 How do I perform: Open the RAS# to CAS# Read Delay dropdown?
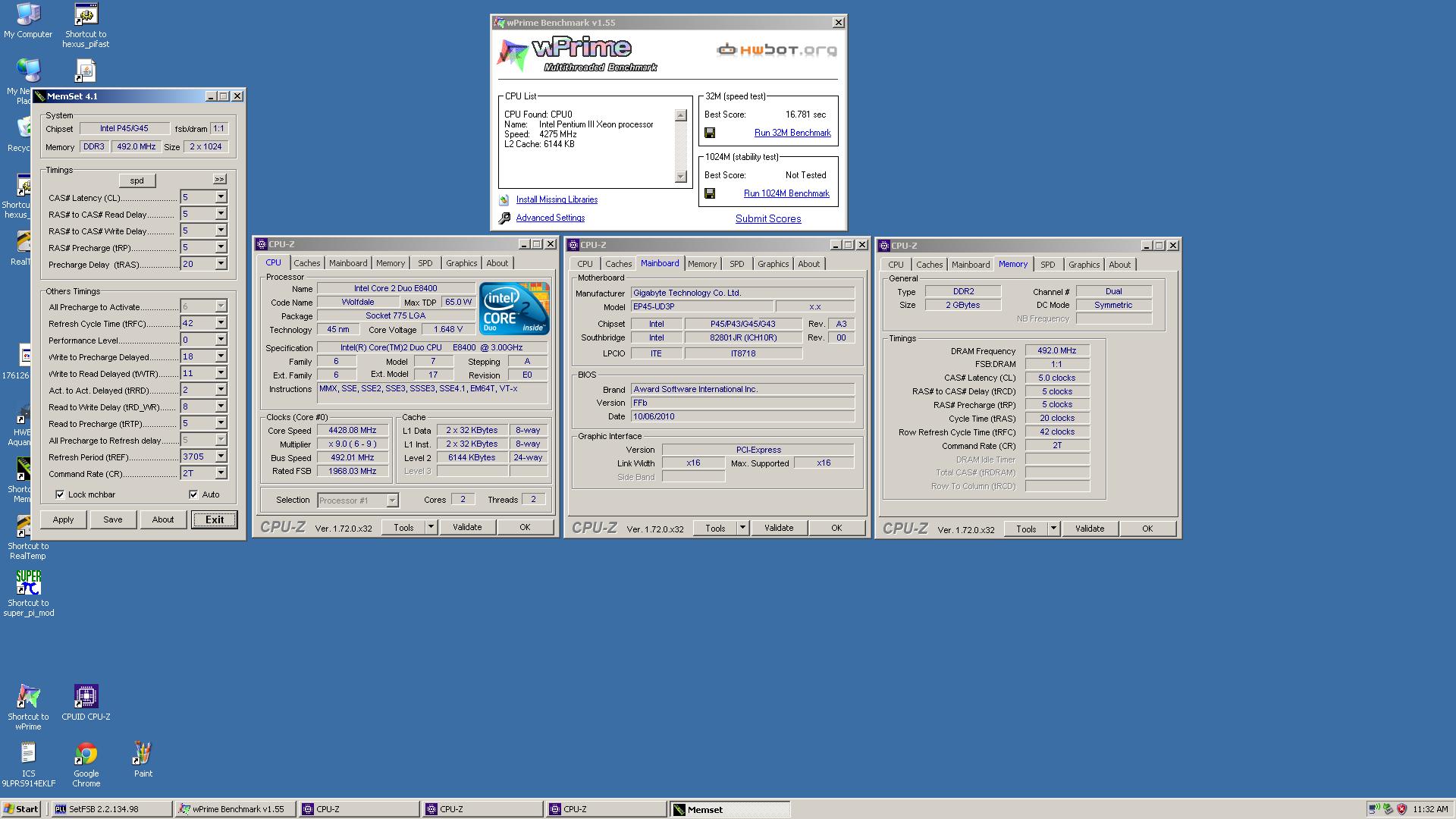(221, 214)
